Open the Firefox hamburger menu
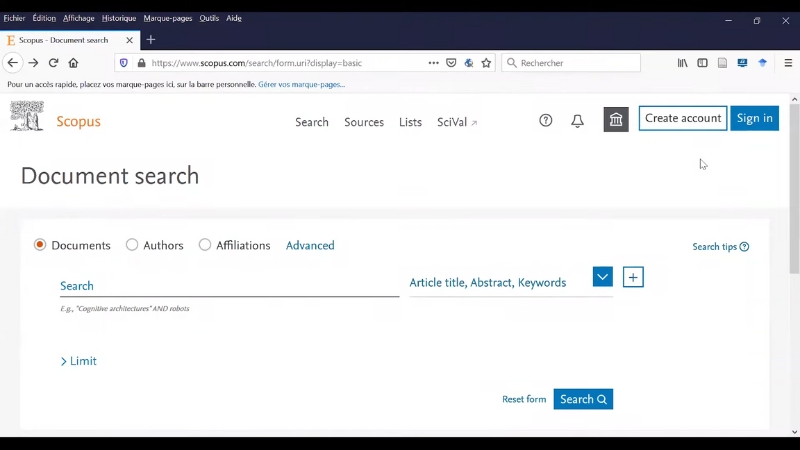This screenshot has height=450, width=800. (788, 63)
